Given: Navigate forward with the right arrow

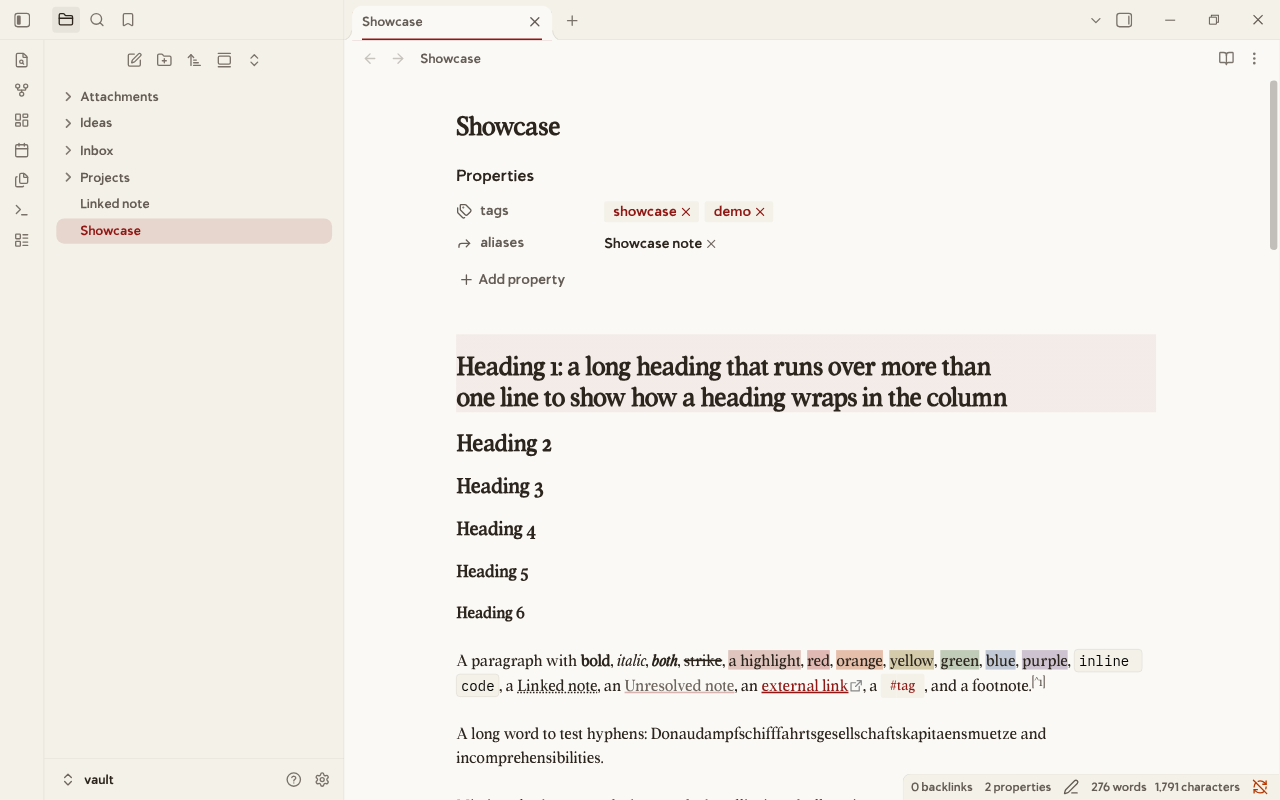Looking at the screenshot, I should click(x=398, y=59).
